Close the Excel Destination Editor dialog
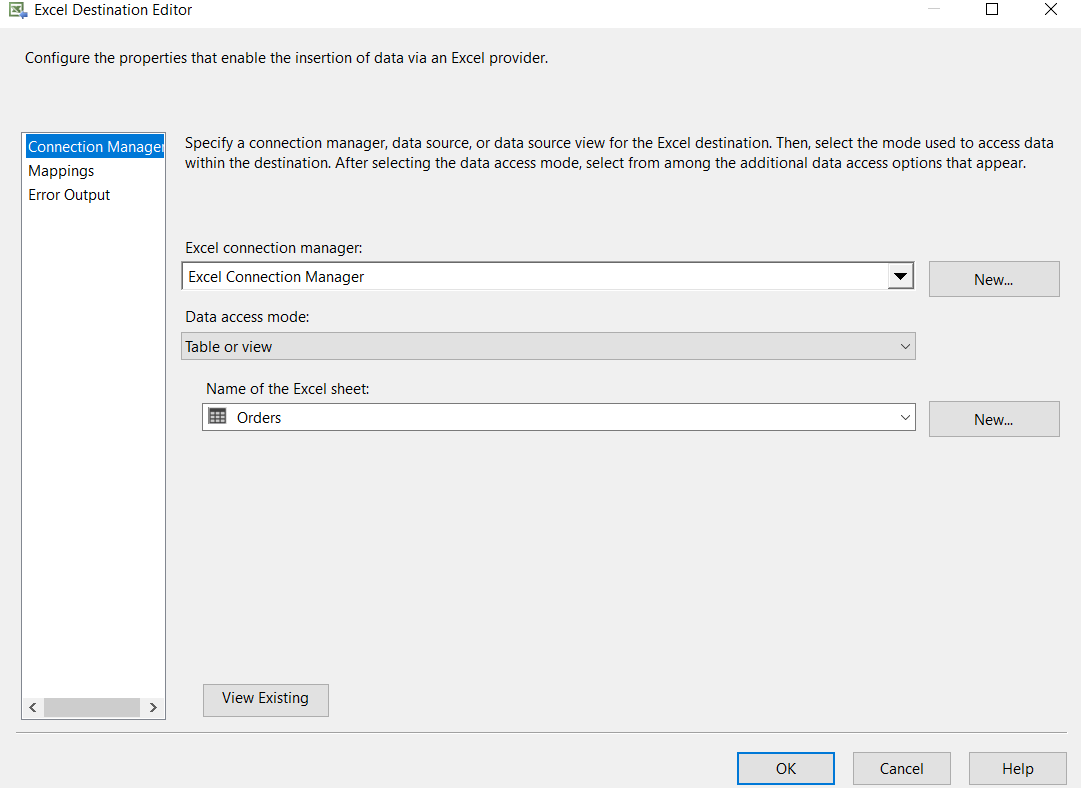This screenshot has width=1081, height=788. pos(1050,10)
